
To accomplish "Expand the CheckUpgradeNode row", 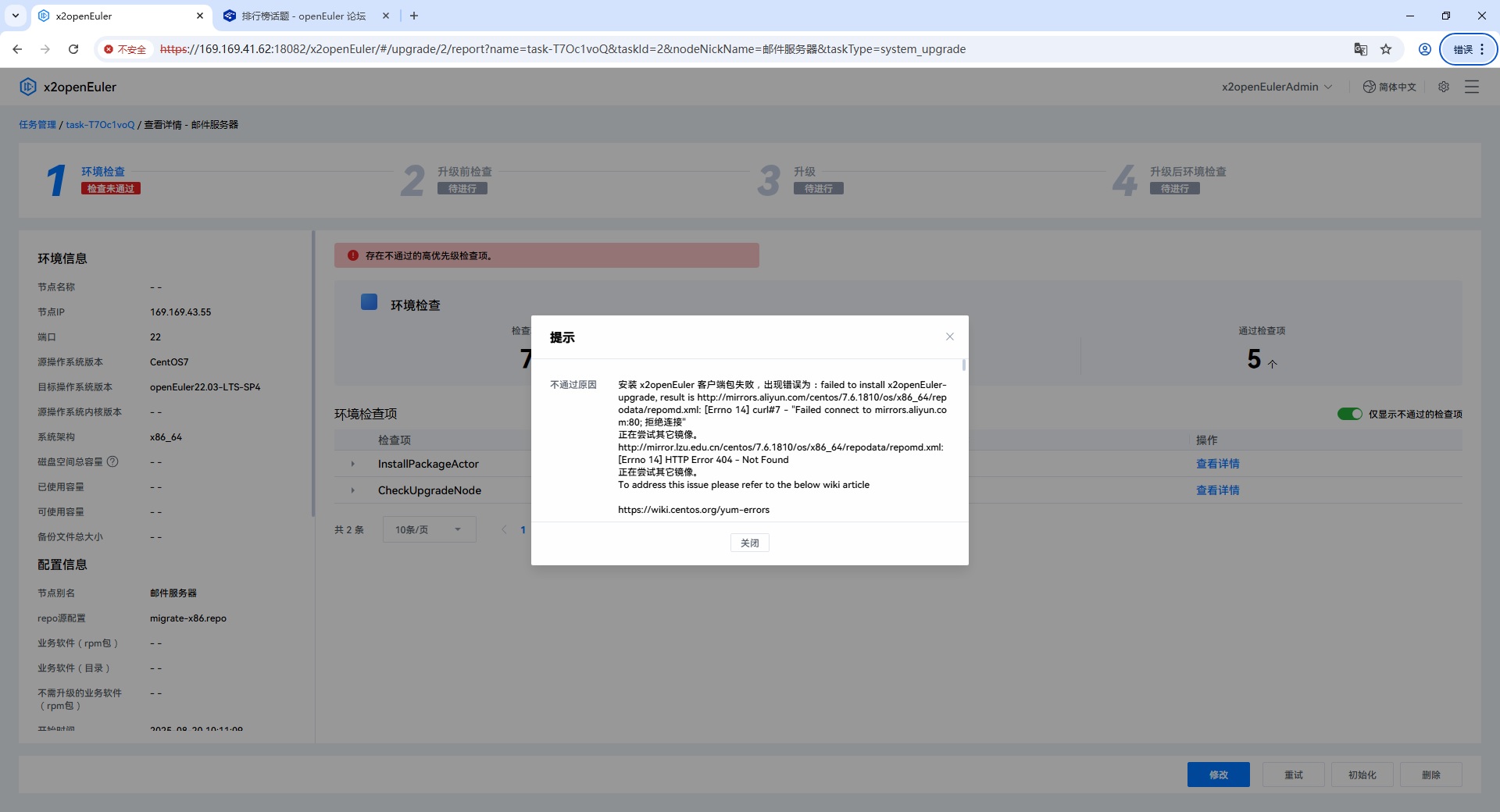I will click(353, 490).
